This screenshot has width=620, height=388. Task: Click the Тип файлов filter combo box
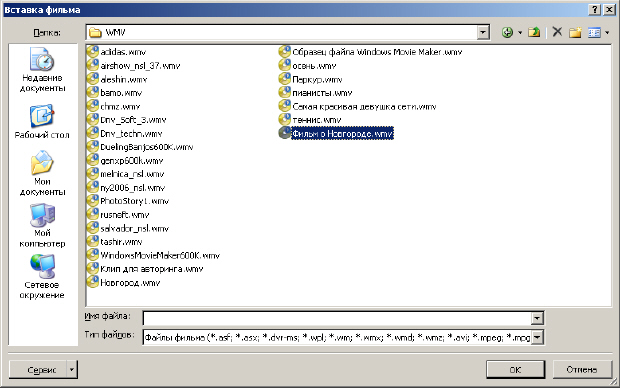pyautogui.click(x=343, y=337)
